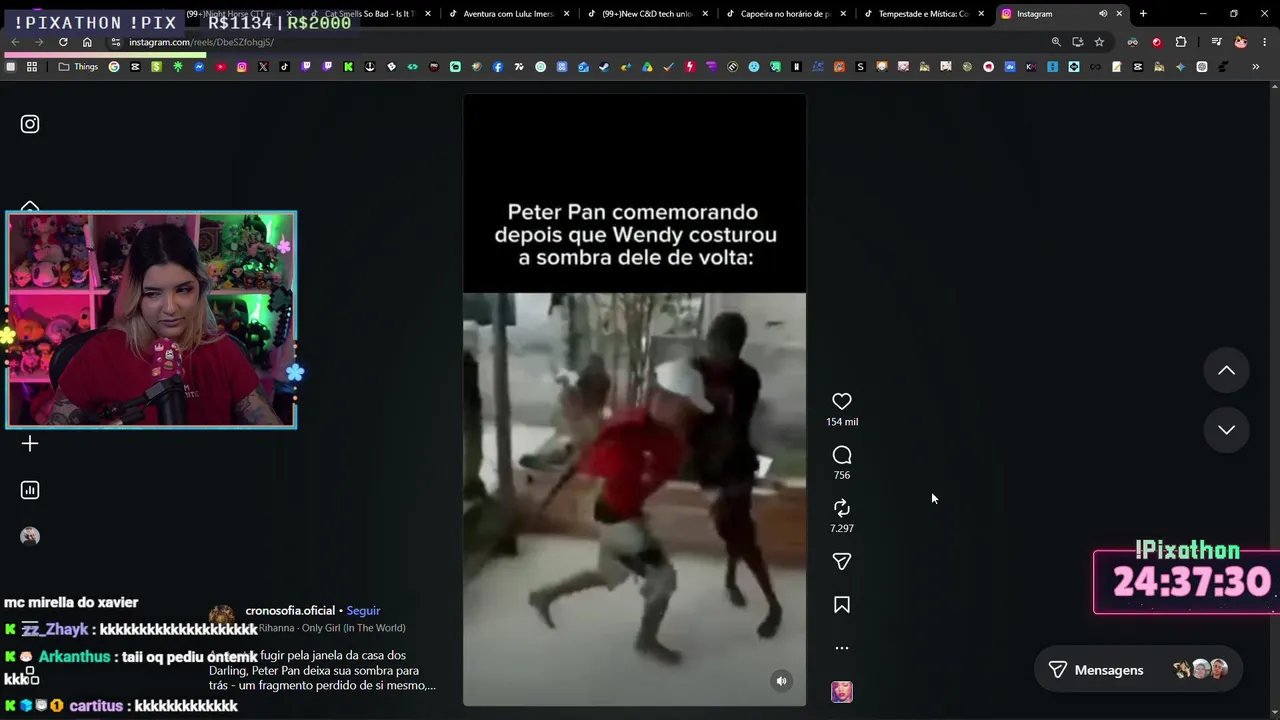Switch to the Aventura com Lulu tab
The height and width of the screenshot is (720, 1280).
[508, 14]
